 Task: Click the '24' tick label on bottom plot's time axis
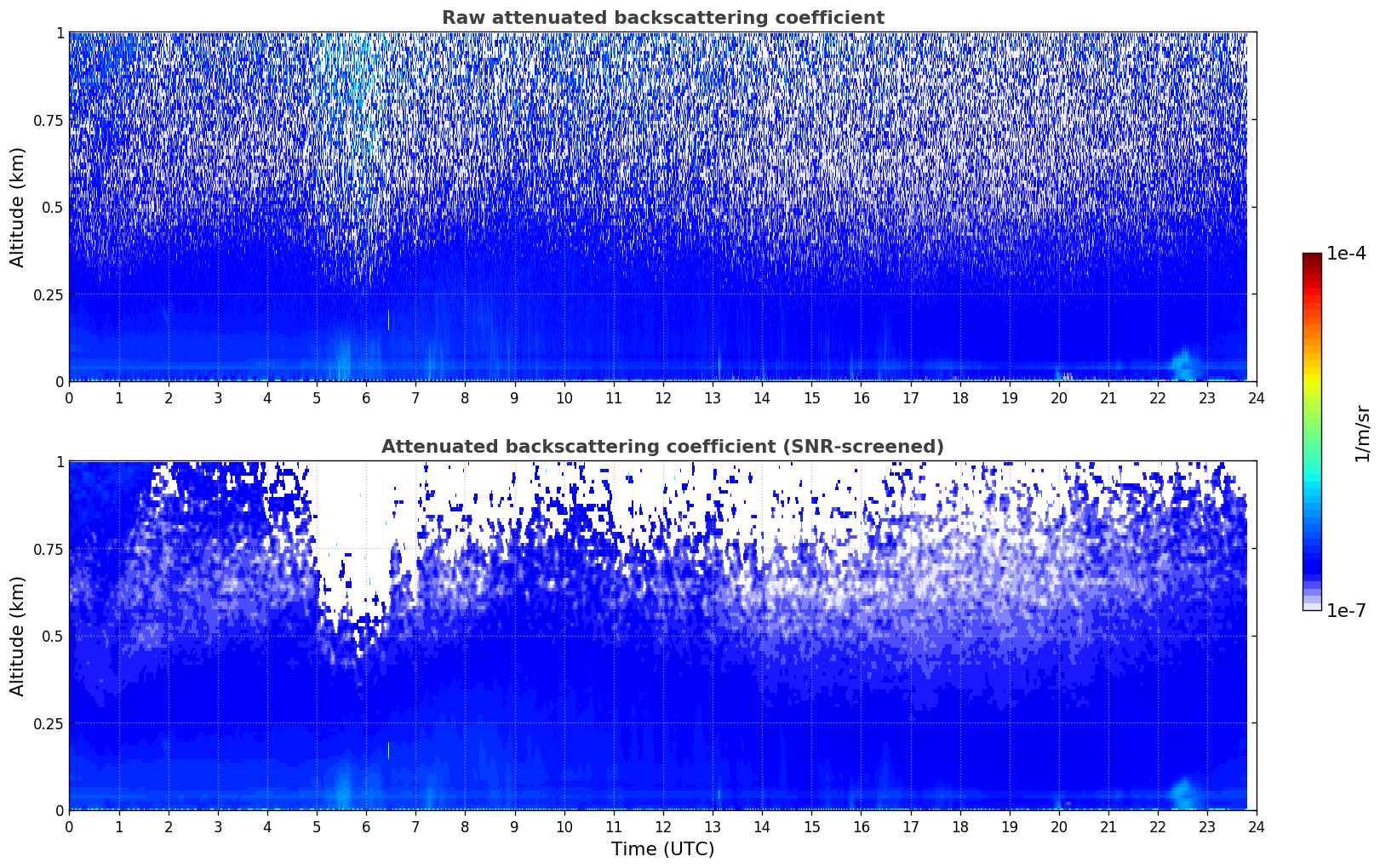(x=1257, y=827)
